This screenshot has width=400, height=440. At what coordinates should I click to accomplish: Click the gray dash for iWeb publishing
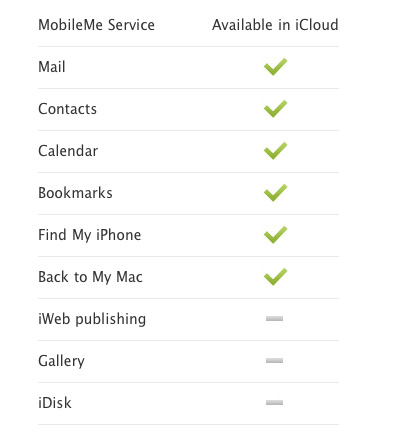[x=274, y=319]
